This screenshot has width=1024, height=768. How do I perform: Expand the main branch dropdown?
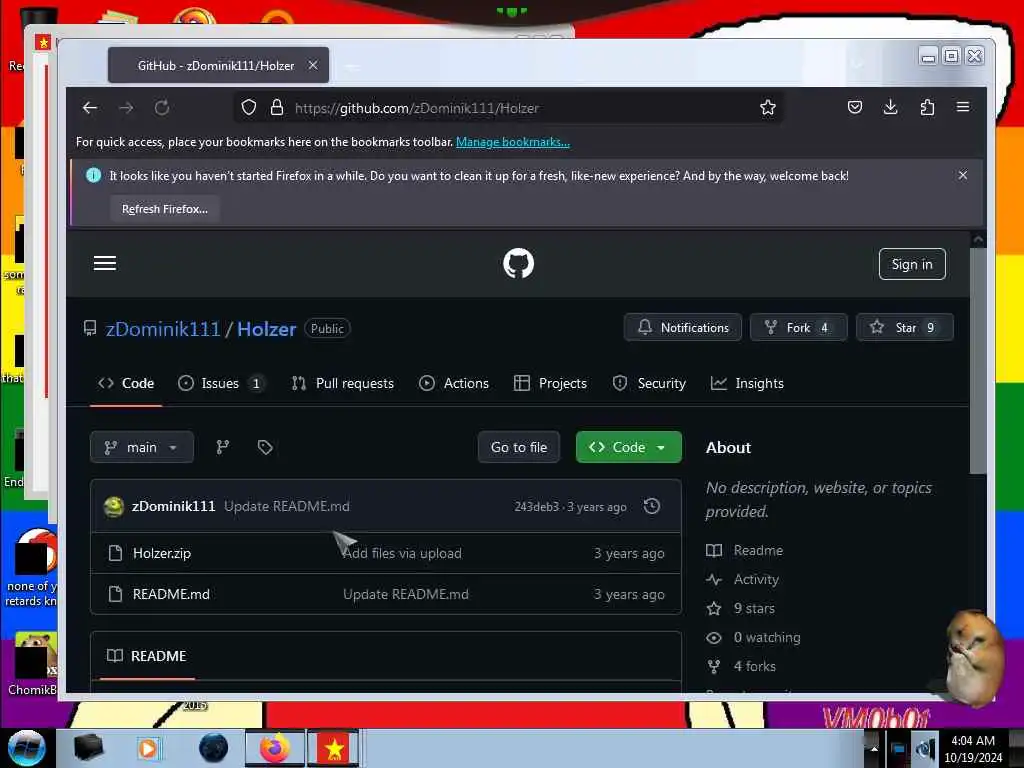142,447
